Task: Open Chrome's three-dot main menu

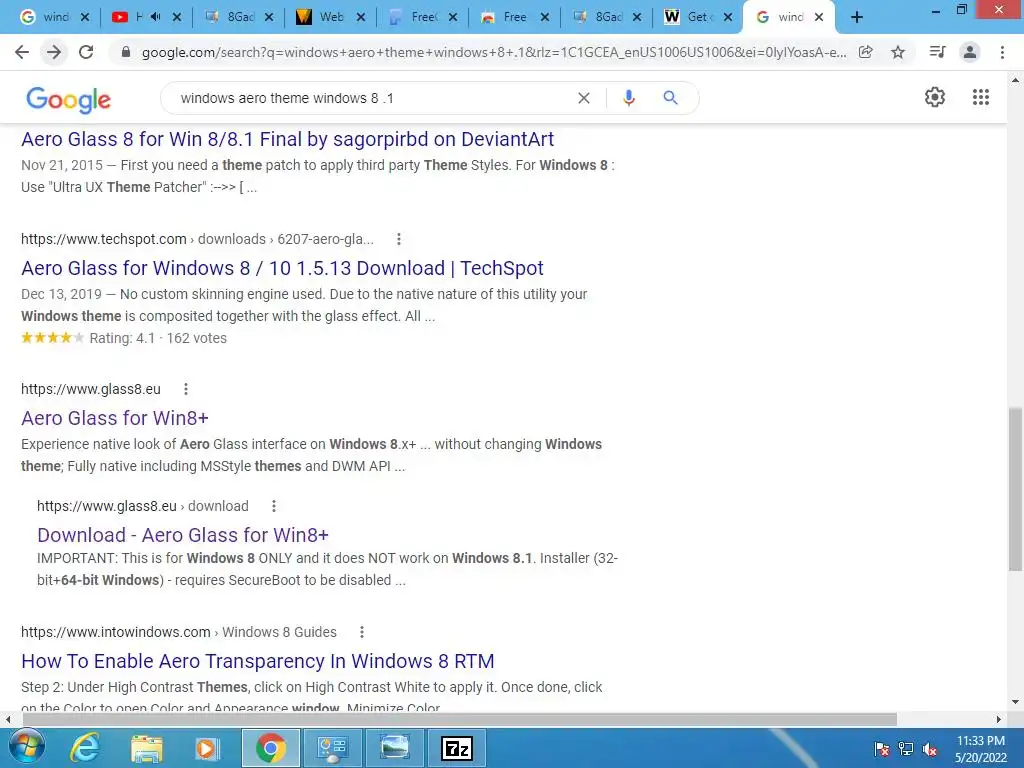Action: 1002,52
